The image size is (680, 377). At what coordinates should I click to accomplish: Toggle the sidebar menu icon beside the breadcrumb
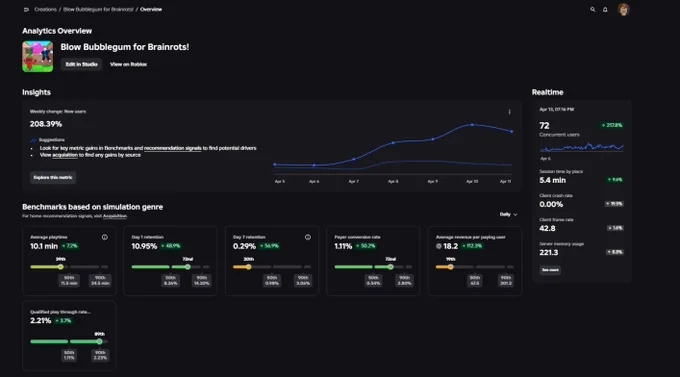tap(26, 10)
